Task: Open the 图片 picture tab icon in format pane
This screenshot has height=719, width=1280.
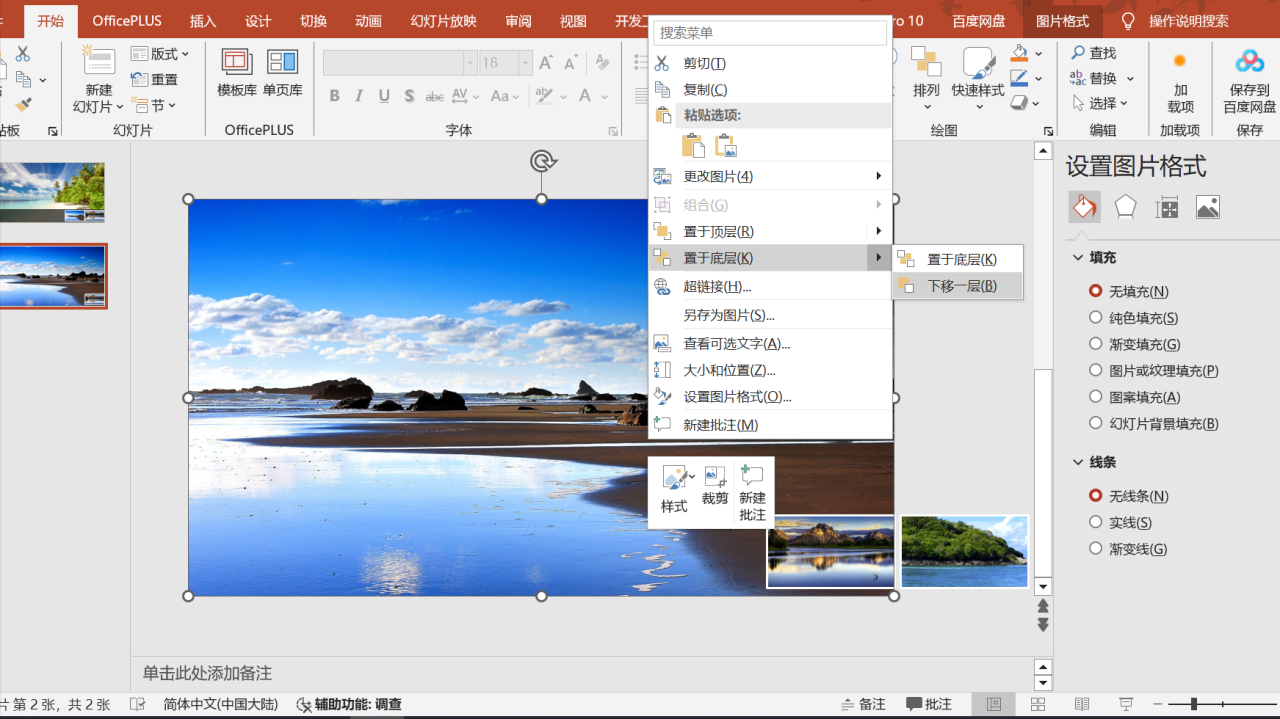Action: [x=1208, y=207]
